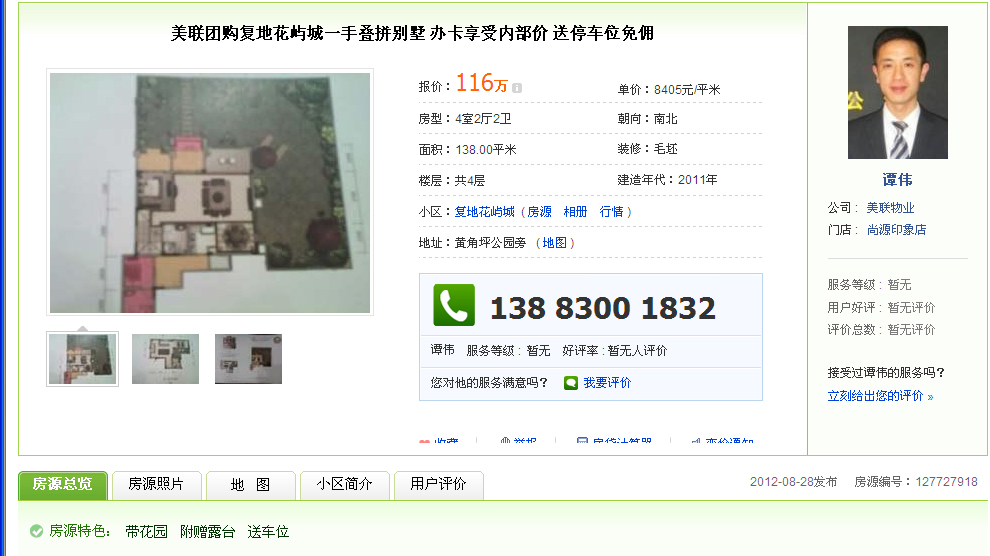Click the 我要评价 review link

pos(607,383)
